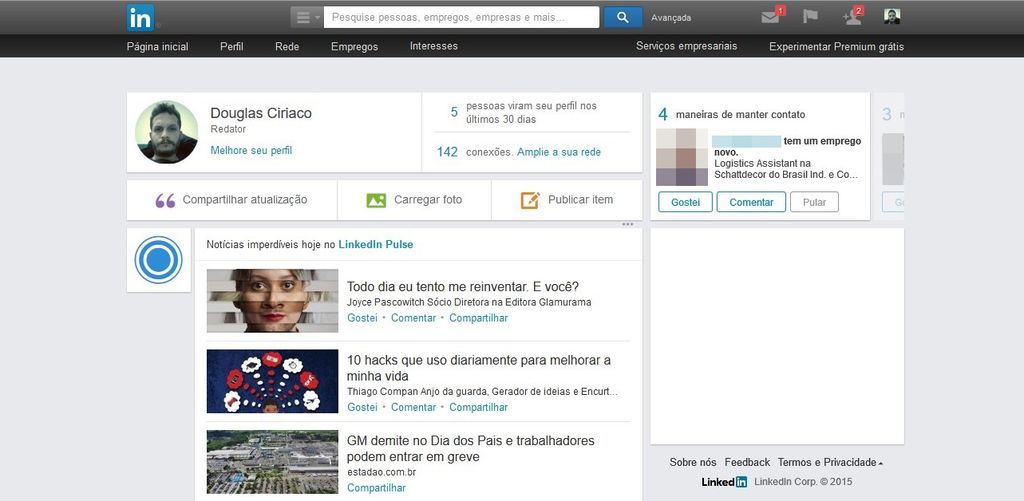The width and height of the screenshot is (1024, 501).
Task: Open the account profile thumbnail menu
Action: pos(892,17)
